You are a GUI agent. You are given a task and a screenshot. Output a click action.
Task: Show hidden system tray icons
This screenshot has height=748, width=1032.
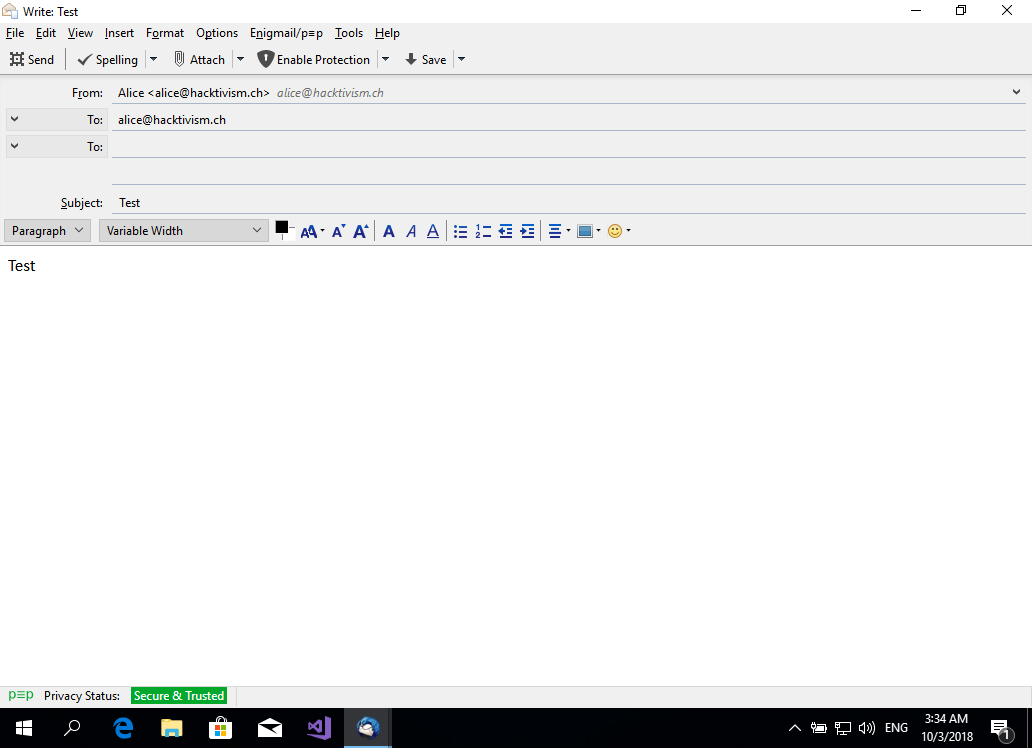pyautogui.click(x=794, y=728)
